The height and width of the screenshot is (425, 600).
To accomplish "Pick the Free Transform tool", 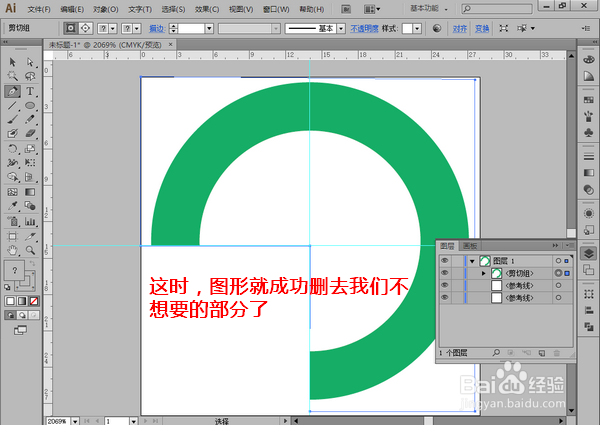I will point(30,163).
